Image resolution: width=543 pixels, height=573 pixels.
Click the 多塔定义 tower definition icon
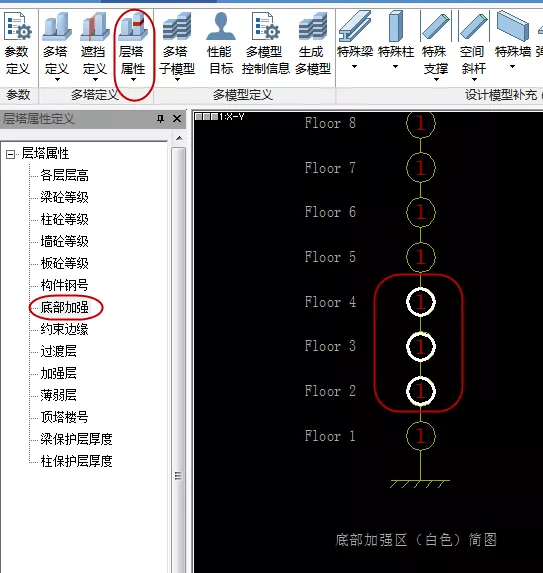pos(57,46)
